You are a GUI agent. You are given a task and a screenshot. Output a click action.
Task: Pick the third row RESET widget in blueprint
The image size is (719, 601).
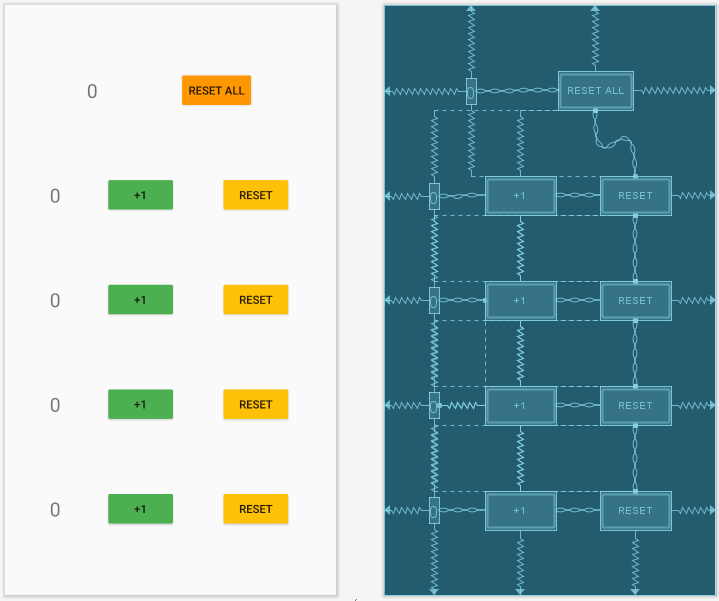635,405
